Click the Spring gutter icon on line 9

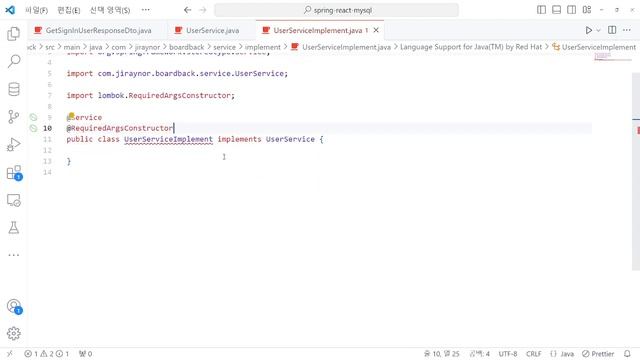[33, 117]
